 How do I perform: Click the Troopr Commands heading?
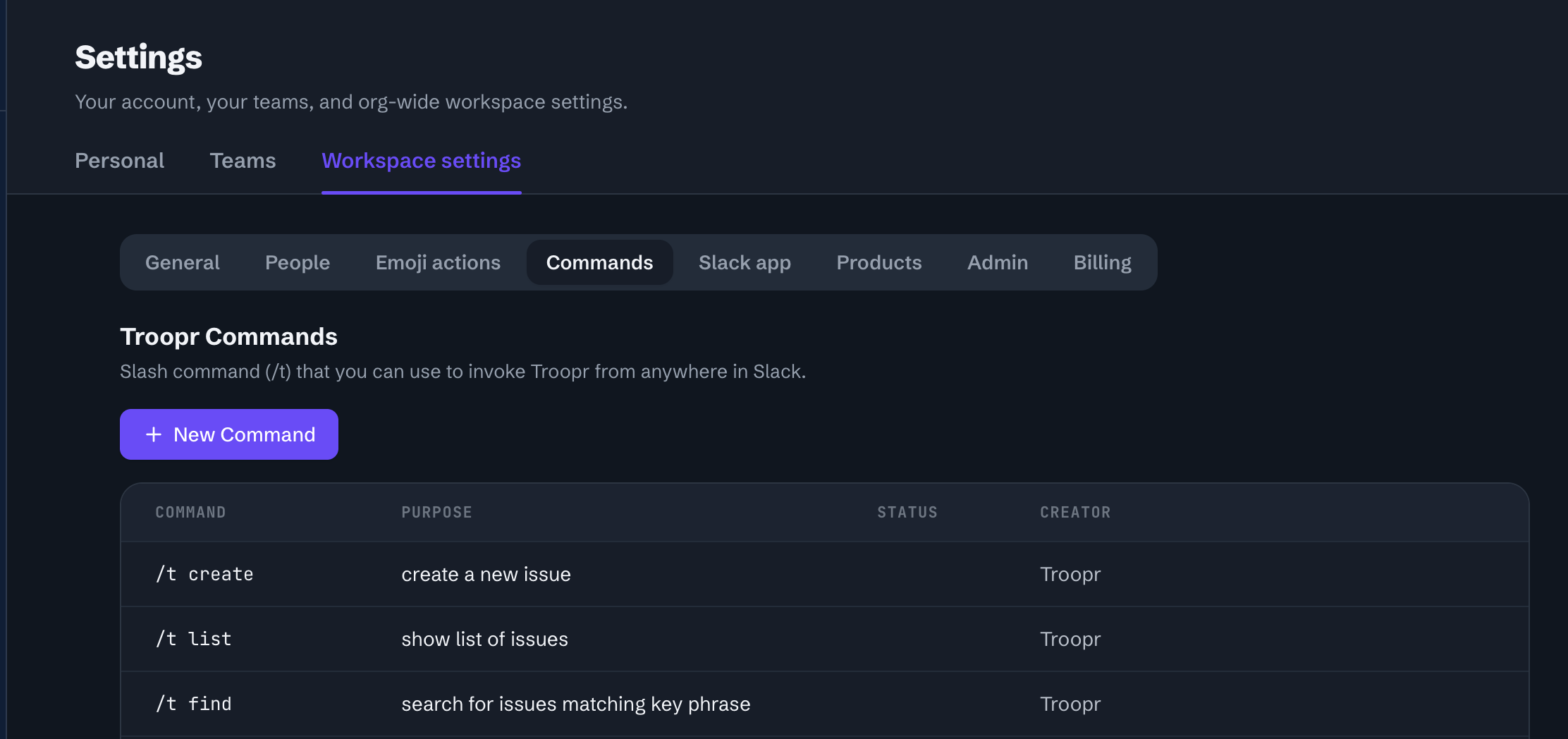(x=228, y=336)
